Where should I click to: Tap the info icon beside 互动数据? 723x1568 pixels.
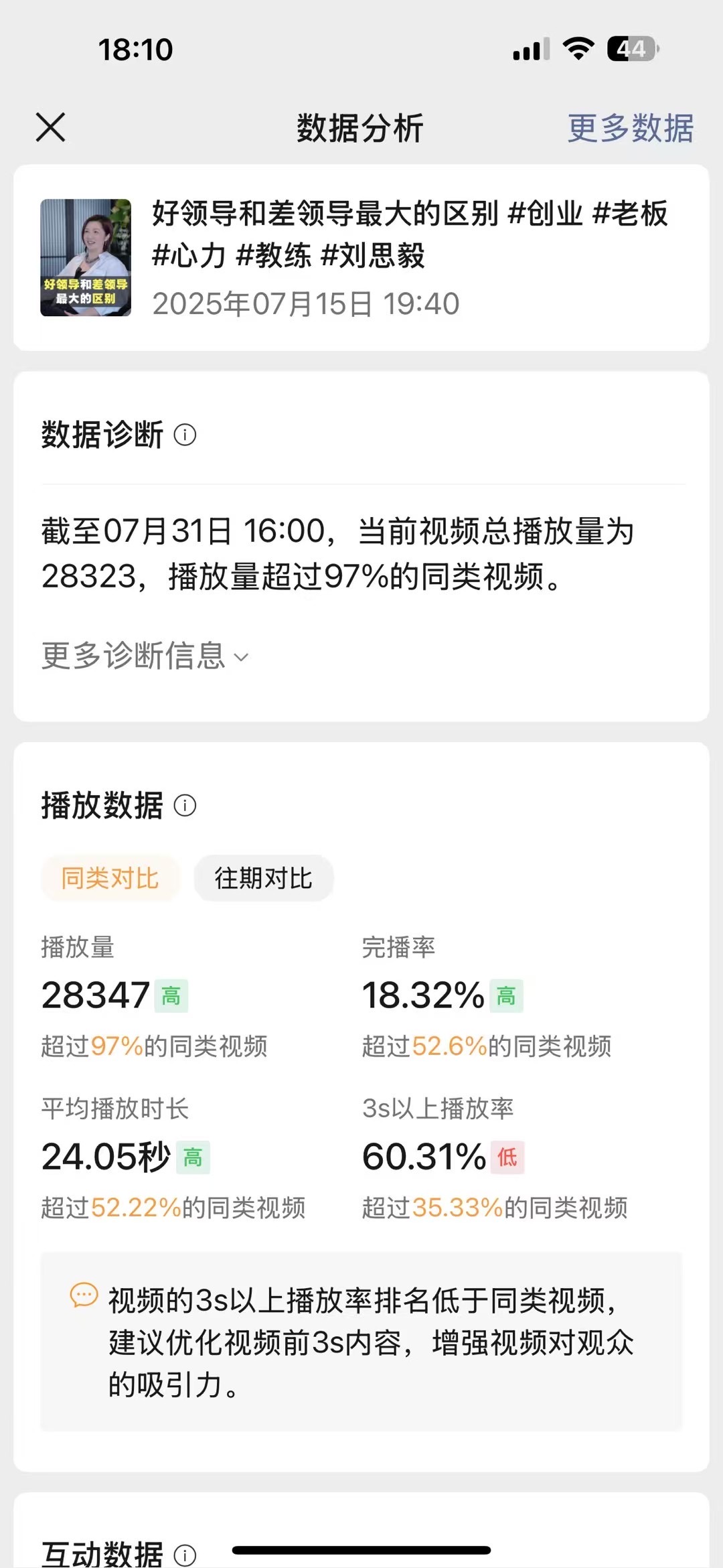(185, 1555)
